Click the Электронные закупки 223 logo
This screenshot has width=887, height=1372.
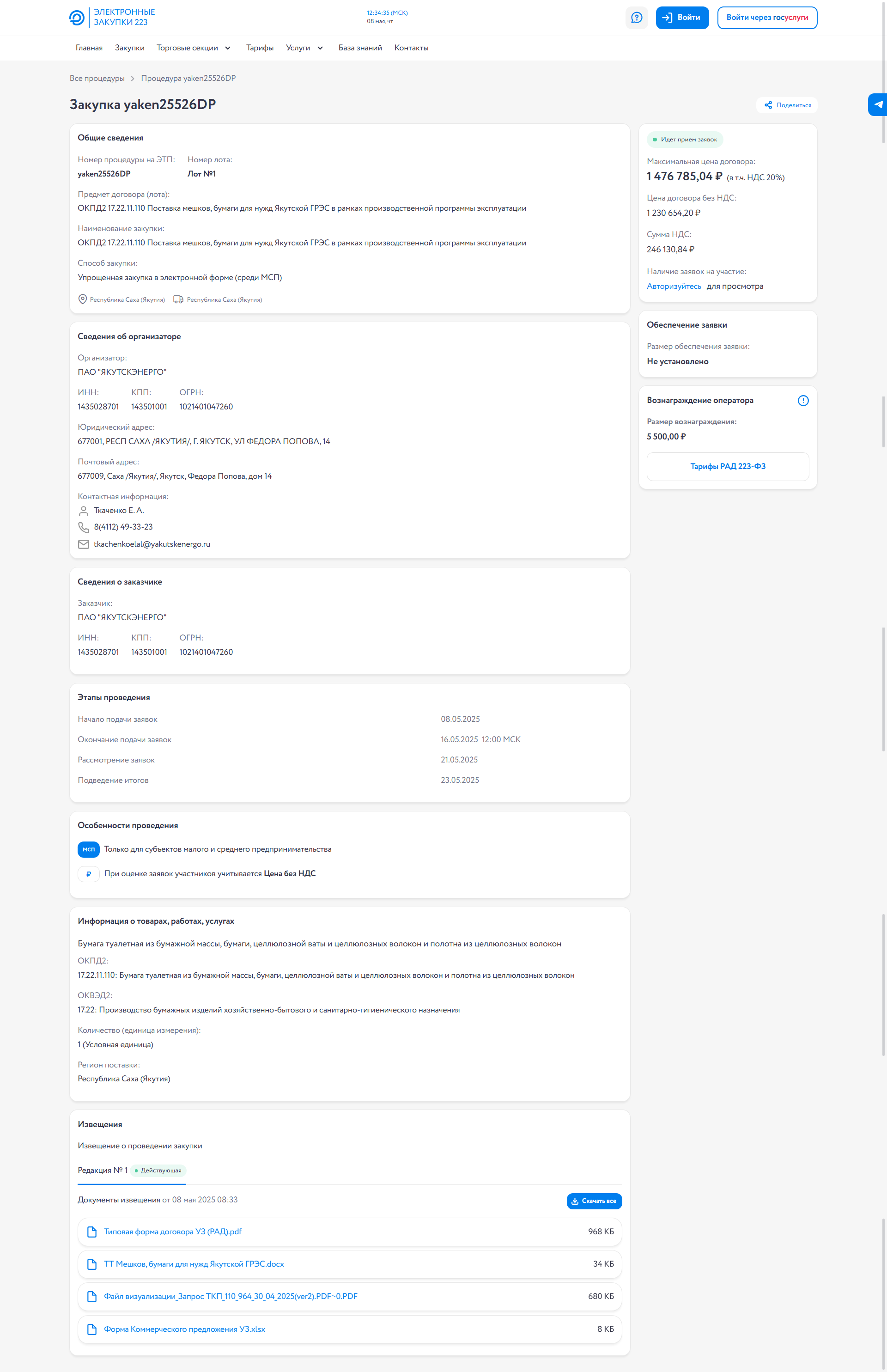click(112, 17)
